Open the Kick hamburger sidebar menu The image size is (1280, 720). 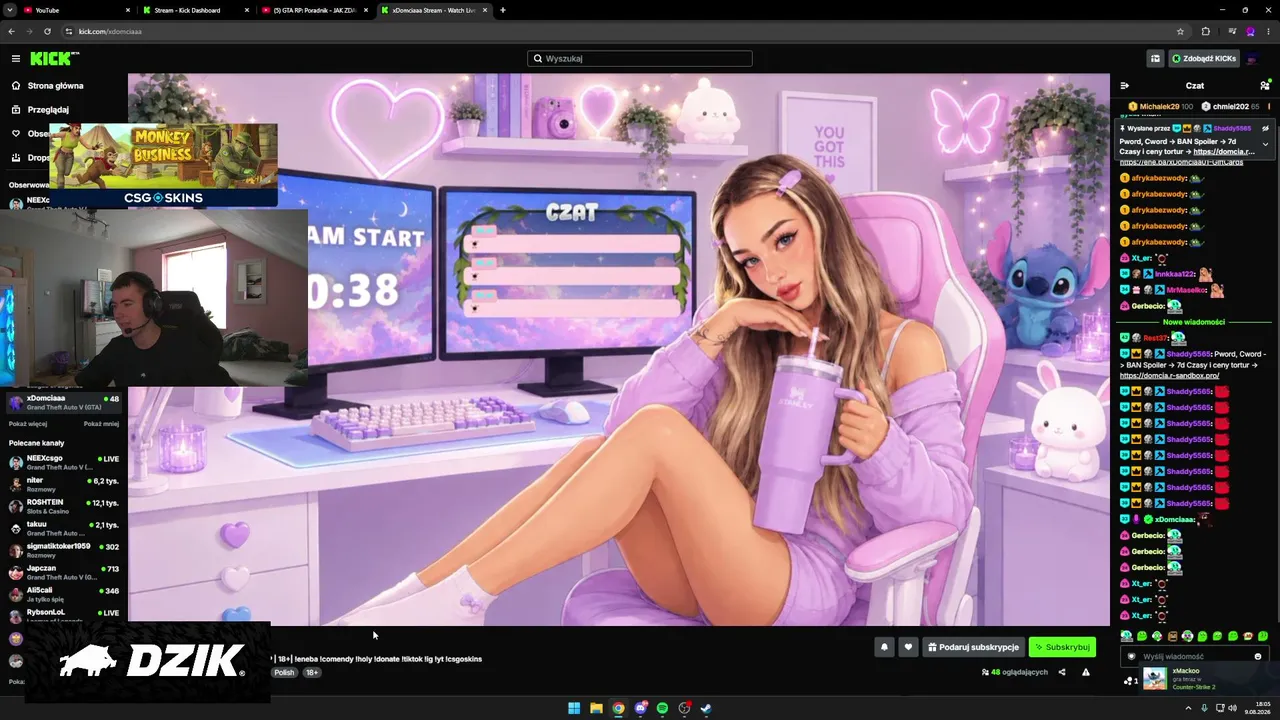(x=15, y=59)
